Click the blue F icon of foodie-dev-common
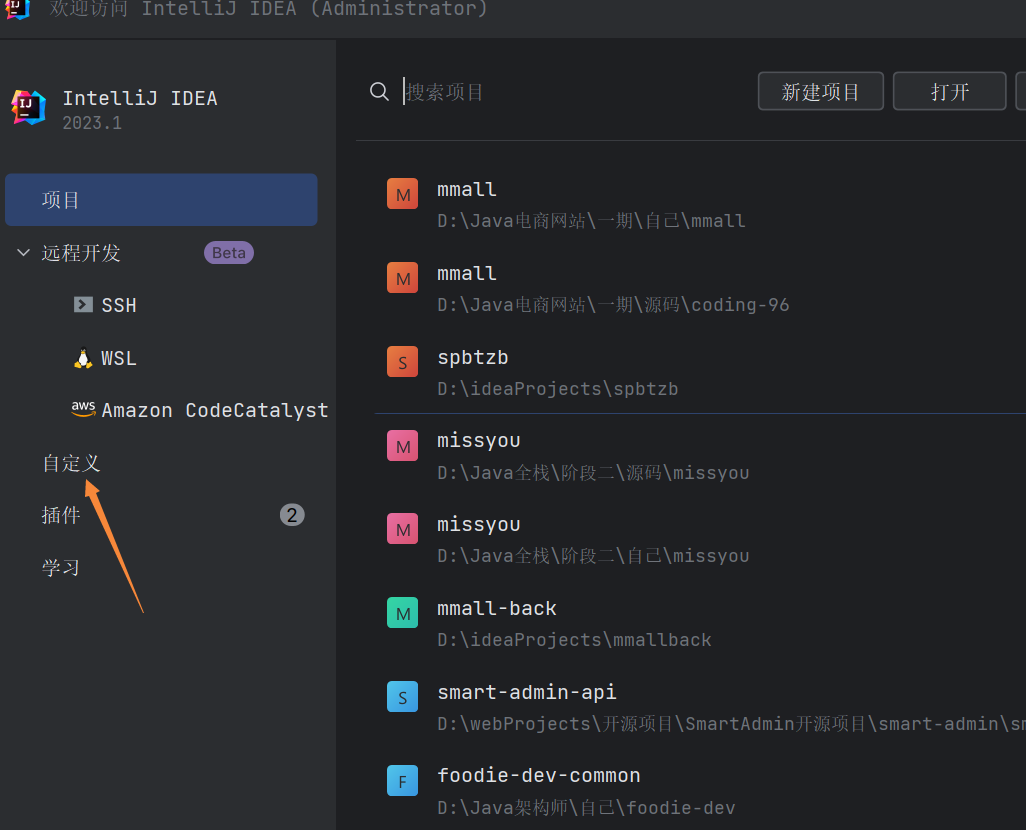1026x830 pixels. pos(402,780)
